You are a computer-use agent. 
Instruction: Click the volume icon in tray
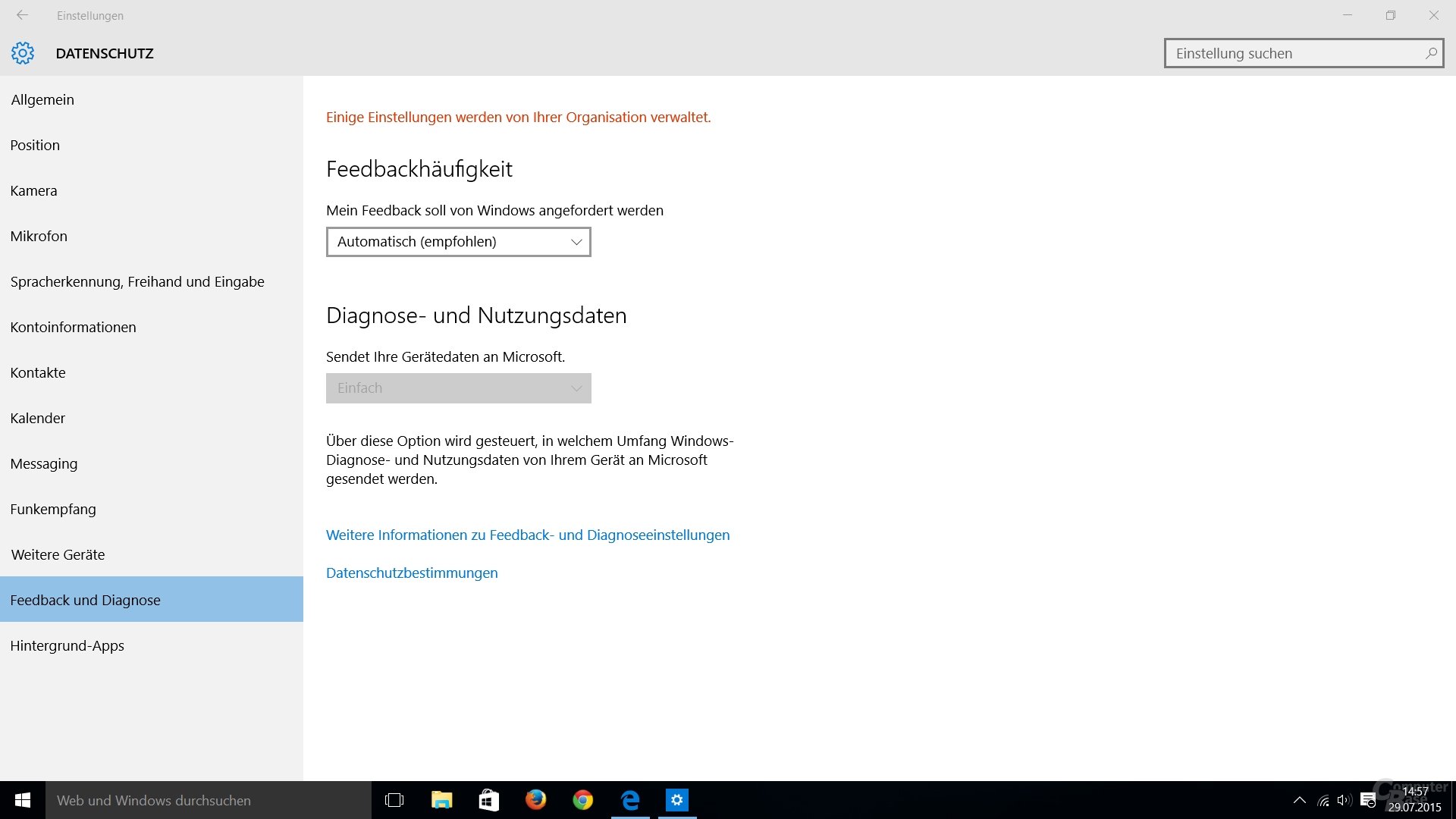(x=1345, y=800)
